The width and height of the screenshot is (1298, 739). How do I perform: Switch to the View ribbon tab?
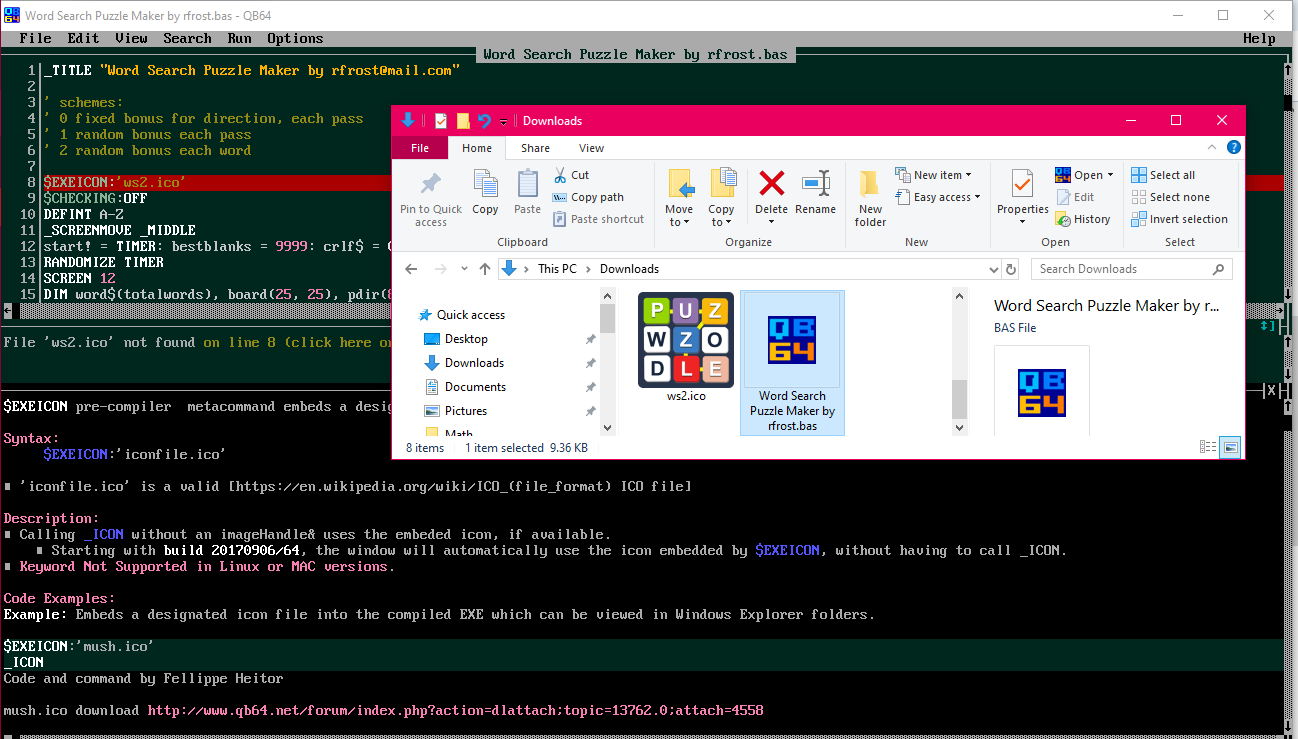[592, 148]
